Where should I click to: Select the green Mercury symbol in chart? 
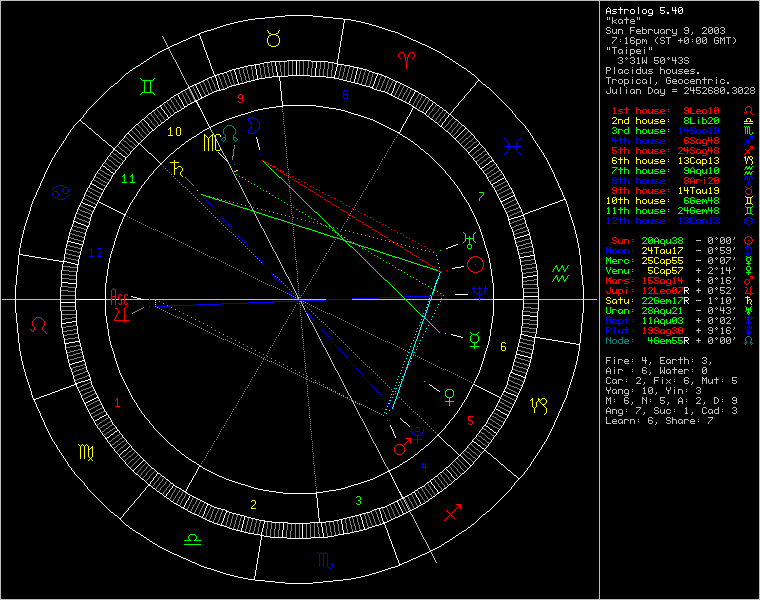475,340
